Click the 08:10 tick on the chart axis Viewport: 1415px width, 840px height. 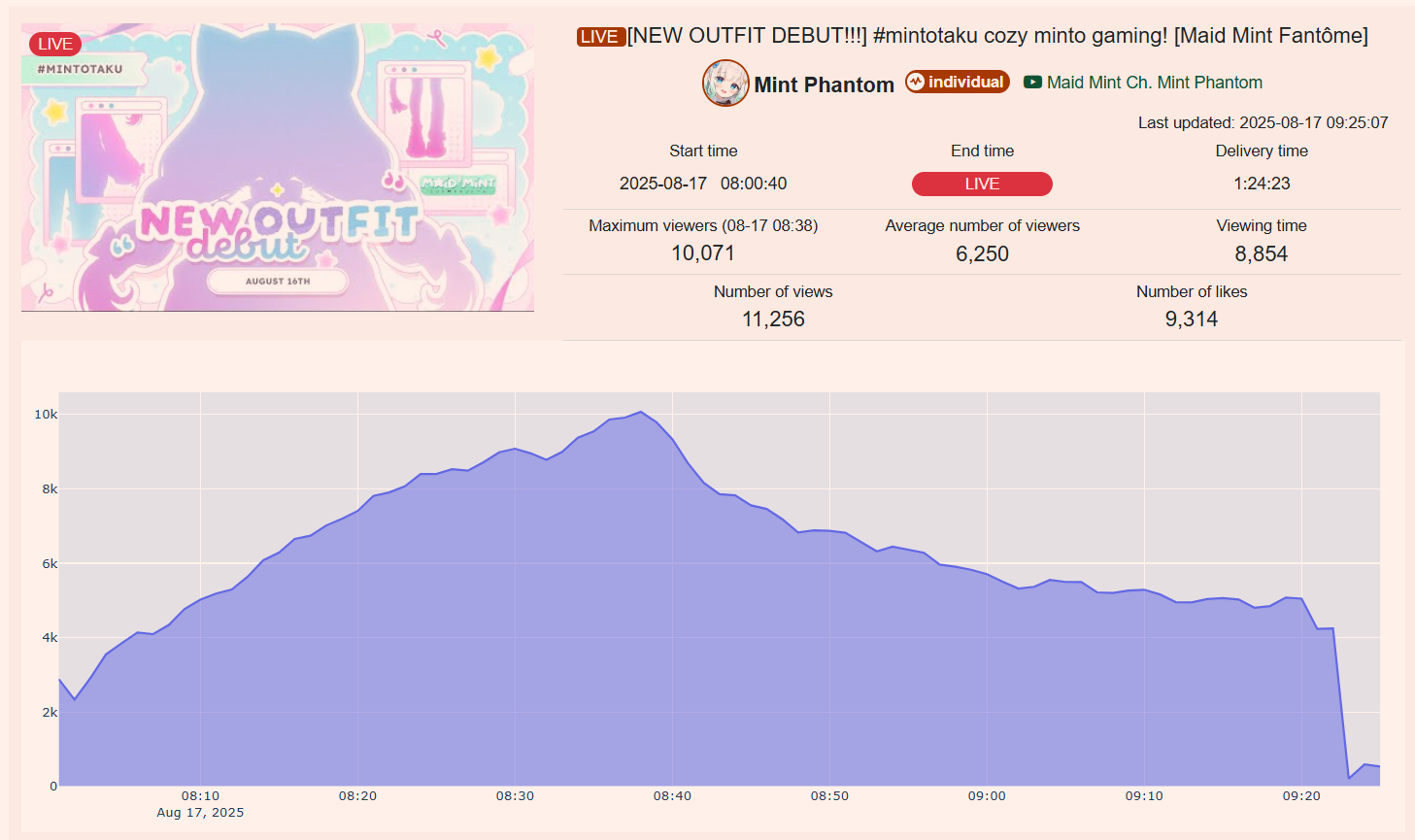200,795
